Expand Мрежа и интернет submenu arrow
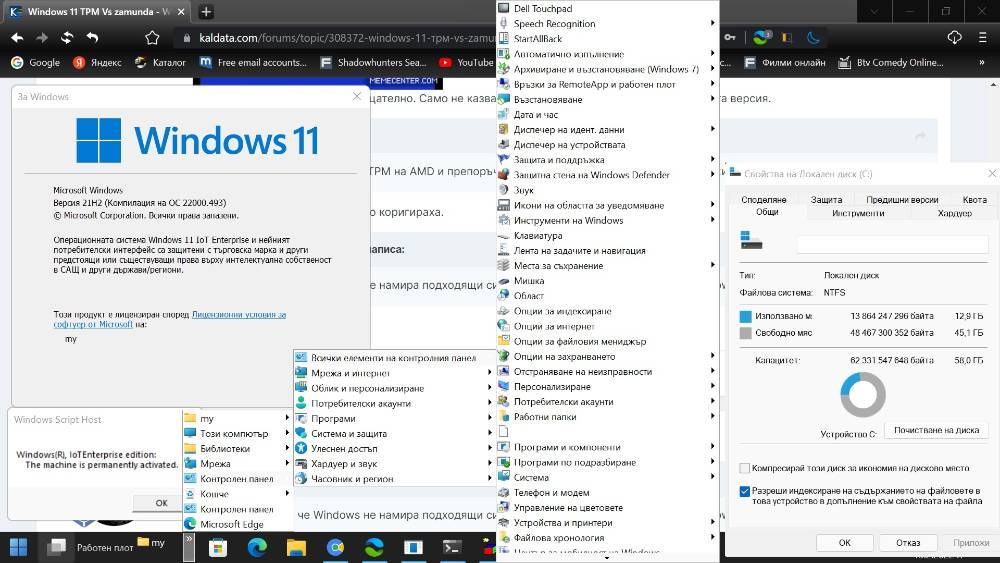Image resolution: width=1000 pixels, height=563 pixels. click(490, 372)
